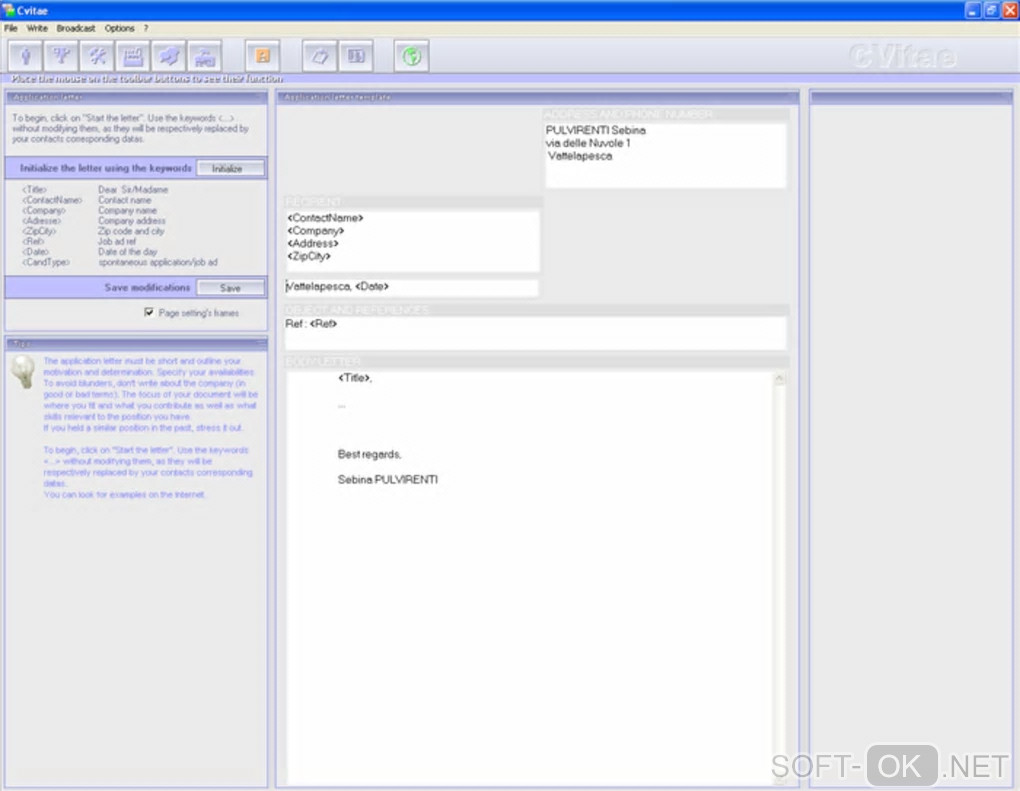Viewport: 1020px width, 791px height.
Task: Click via delle Nuvole 1 line
Action: (x=588, y=143)
